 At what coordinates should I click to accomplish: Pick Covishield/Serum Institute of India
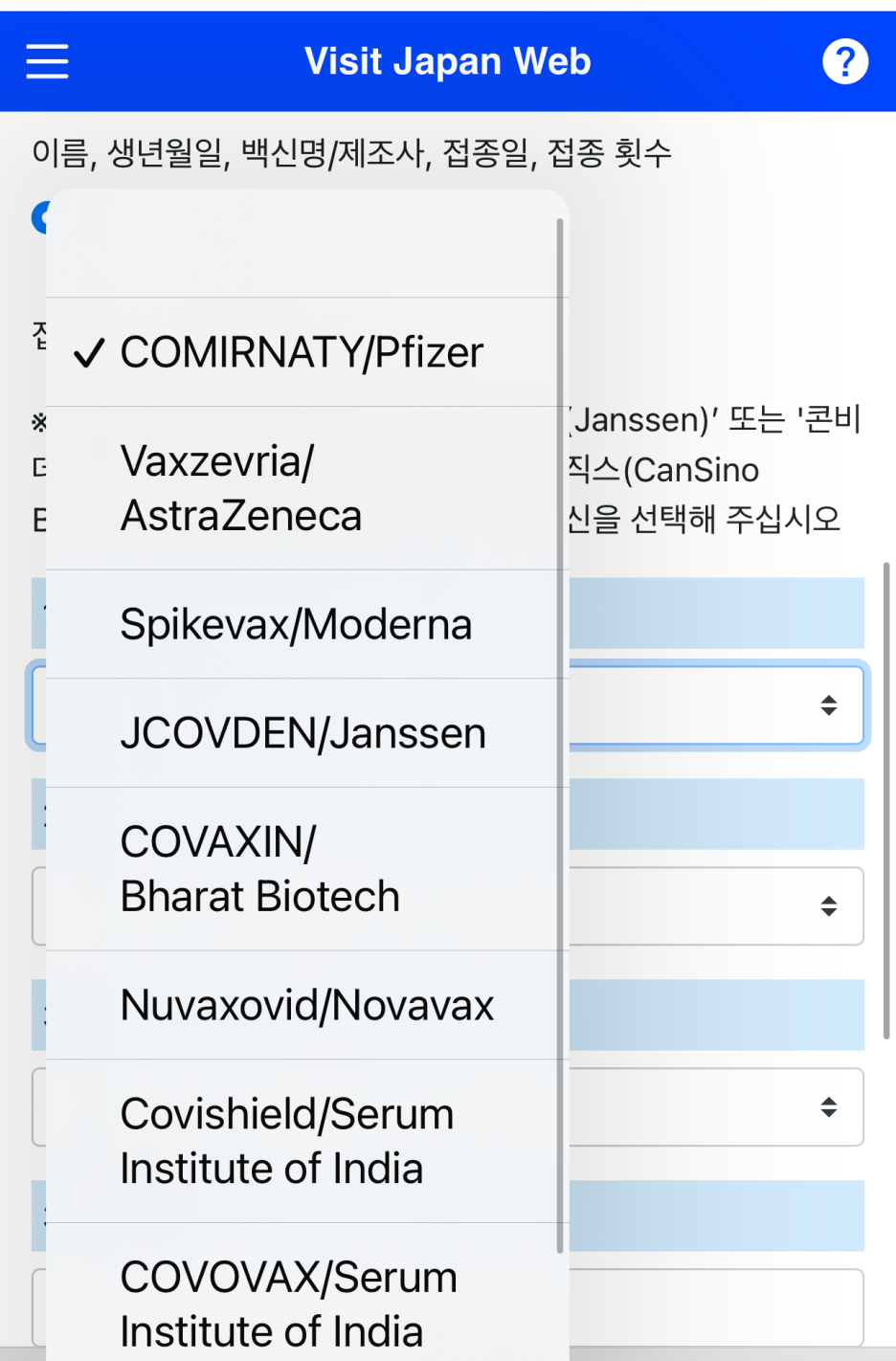(x=307, y=1141)
